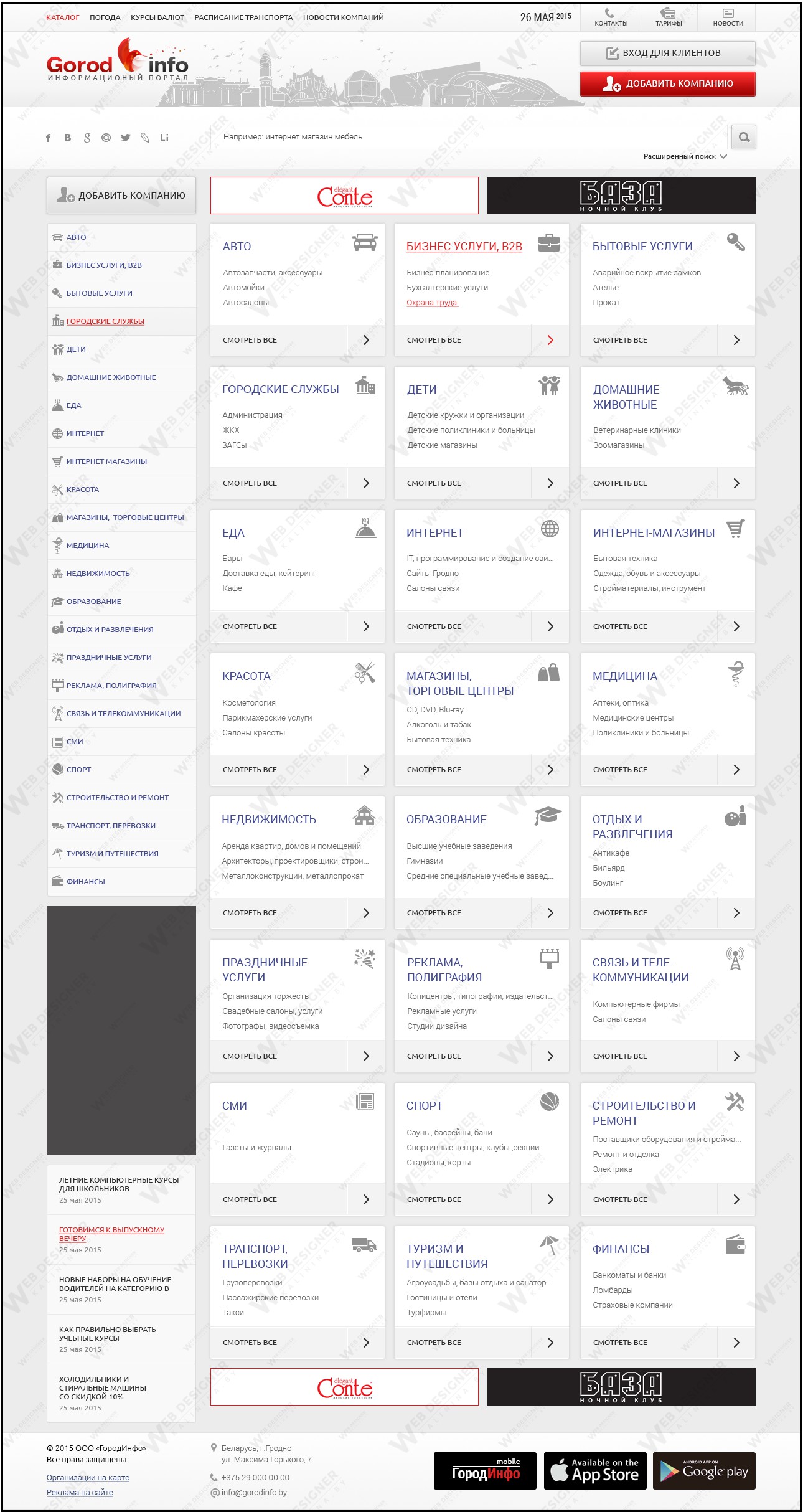Click medical snake icon on Медицина card

click(736, 673)
